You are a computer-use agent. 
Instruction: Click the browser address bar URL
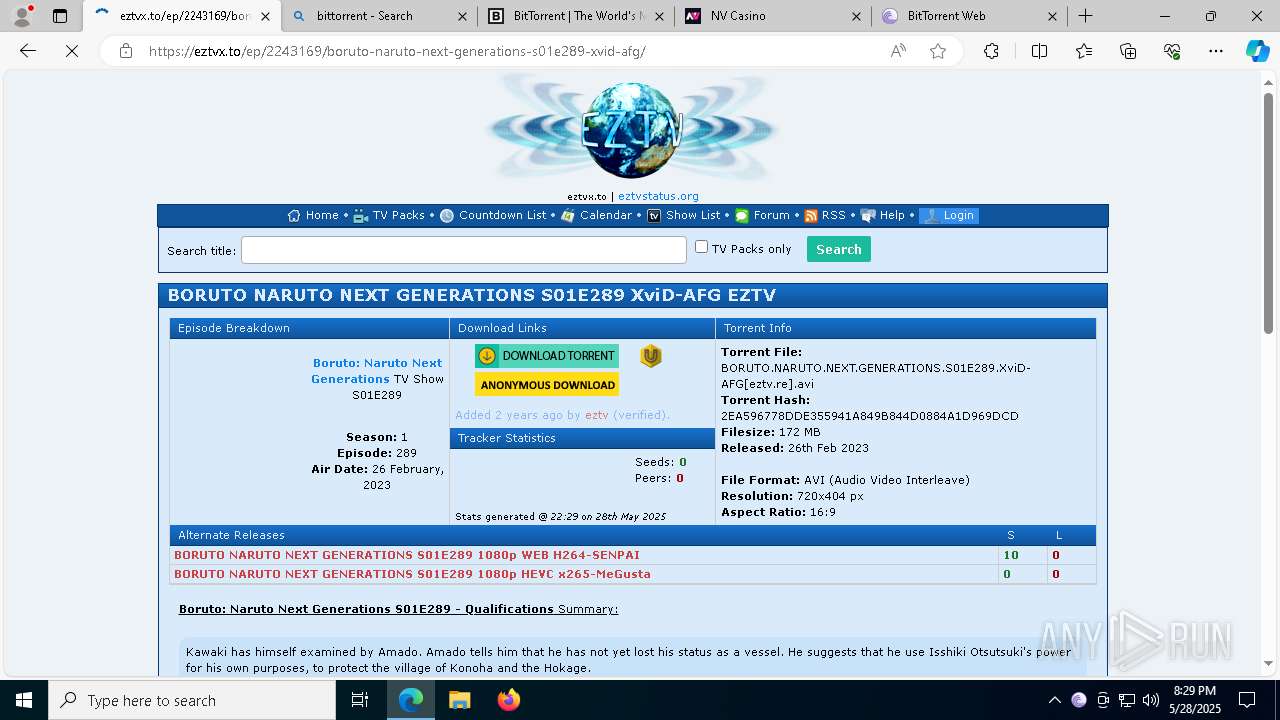coord(397,51)
